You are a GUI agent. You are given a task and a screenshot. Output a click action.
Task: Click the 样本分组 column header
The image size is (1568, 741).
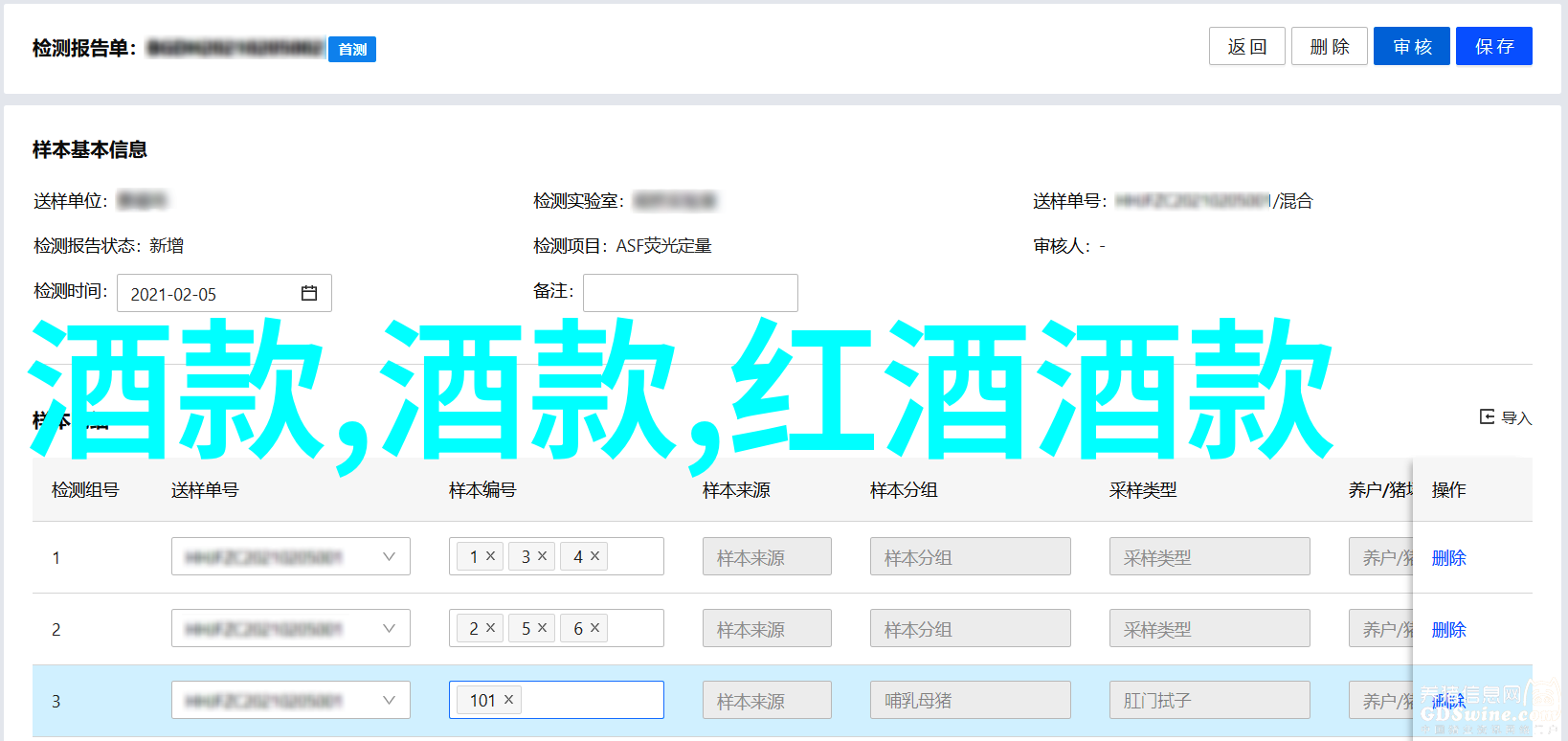coord(904,489)
